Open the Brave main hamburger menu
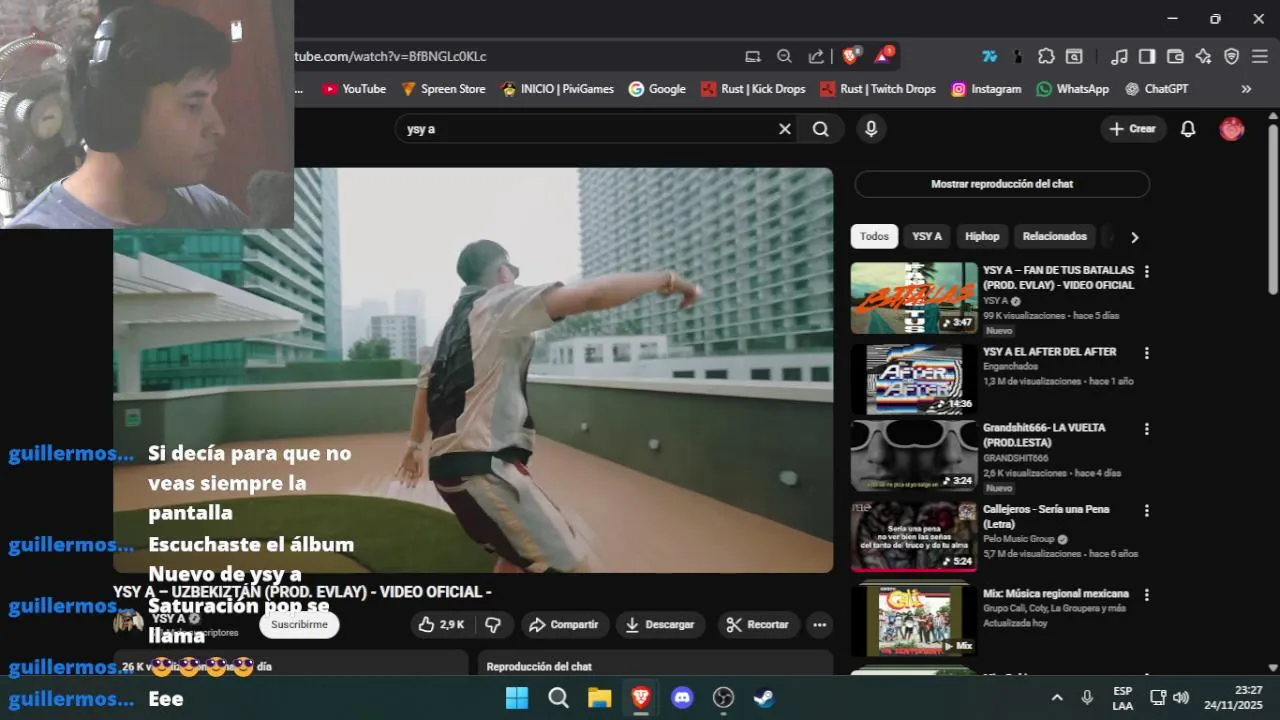The image size is (1280, 720). [x=1259, y=57]
